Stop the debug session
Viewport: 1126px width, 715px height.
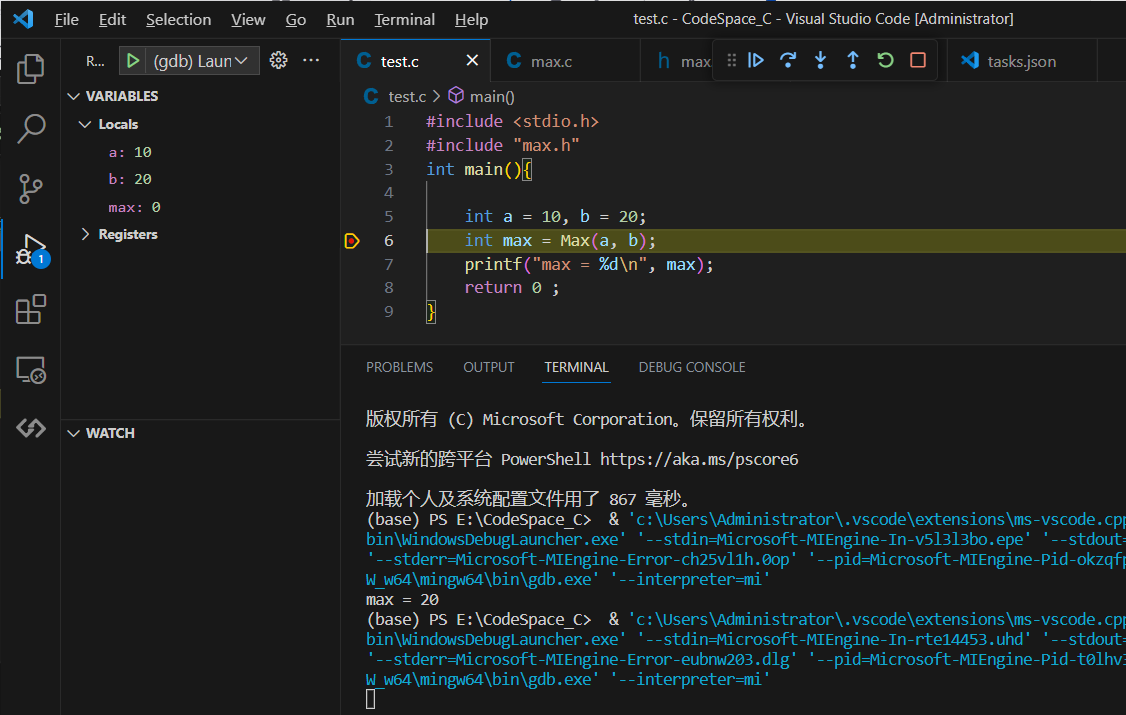pyautogui.click(x=918, y=60)
